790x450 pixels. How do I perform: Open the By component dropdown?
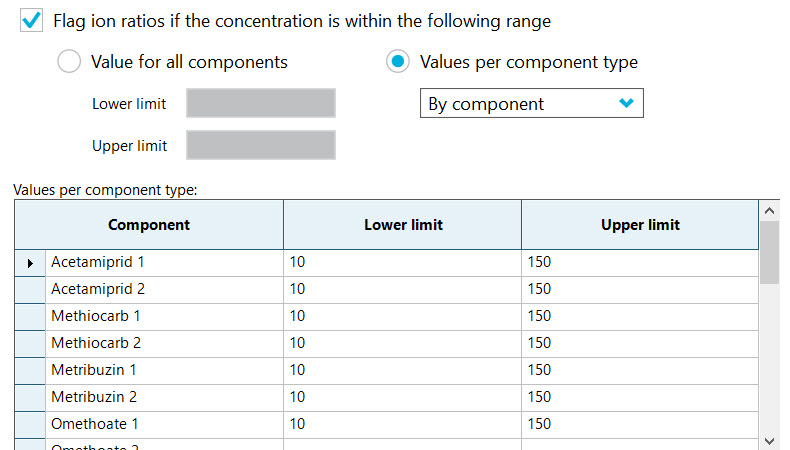point(530,104)
